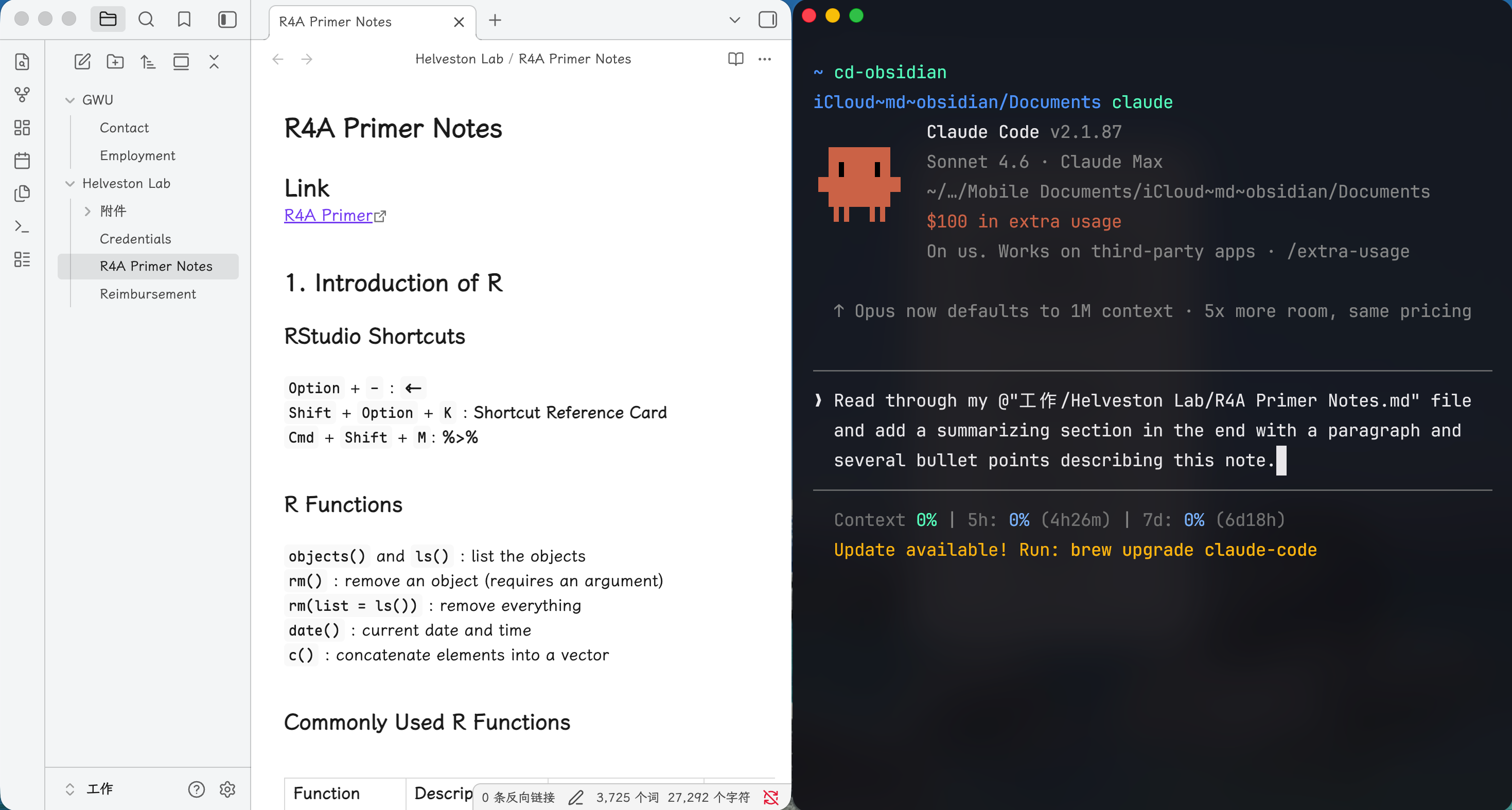Open the tab list dropdown arrow
The image size is (1512, 810).
pyautogui.click(x=734, y=20)
